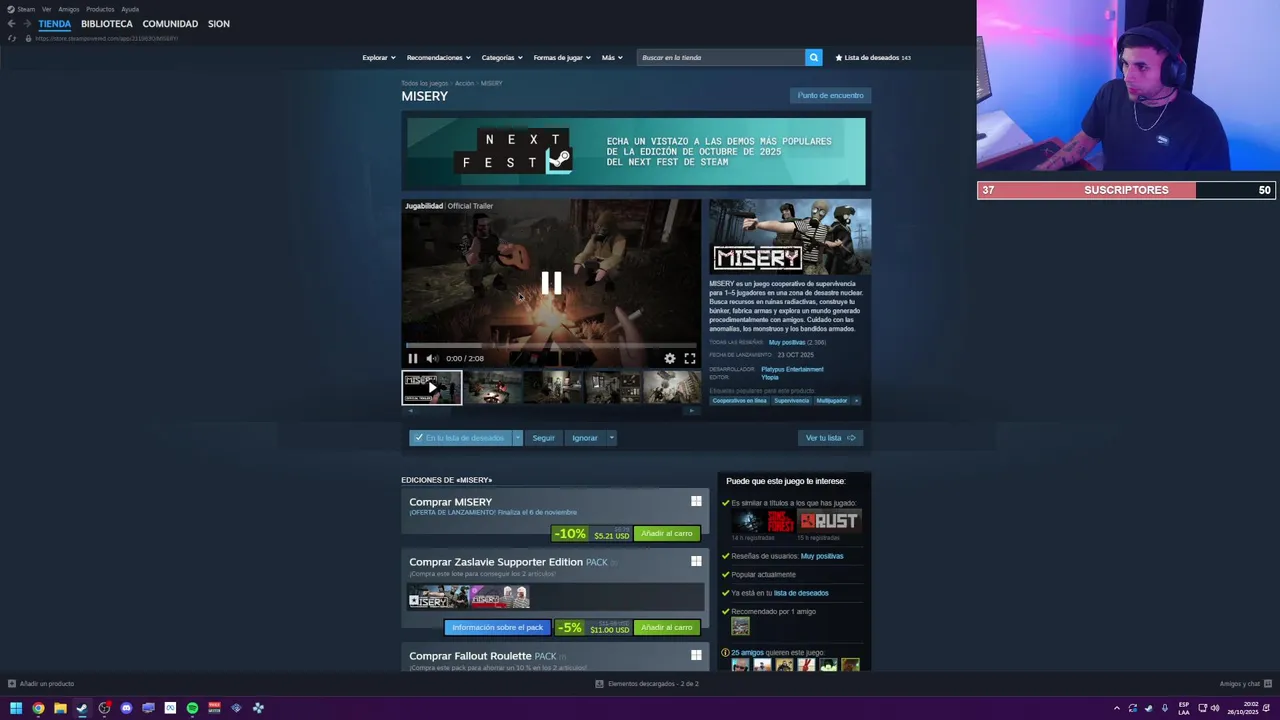This screenshot has height=720, width=1280.
Task: Click Información sobre el pack button
Action: pos(497,627)
